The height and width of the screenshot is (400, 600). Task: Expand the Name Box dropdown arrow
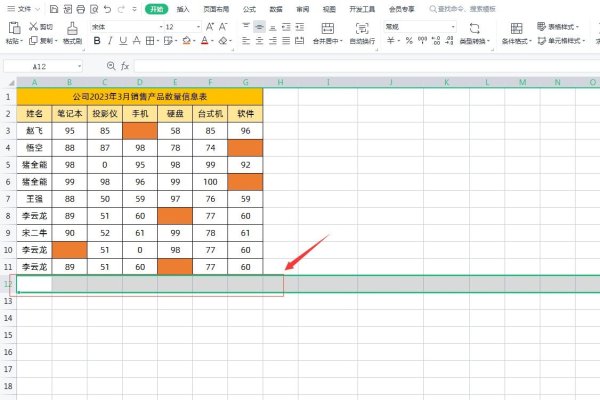coord(80,66)
